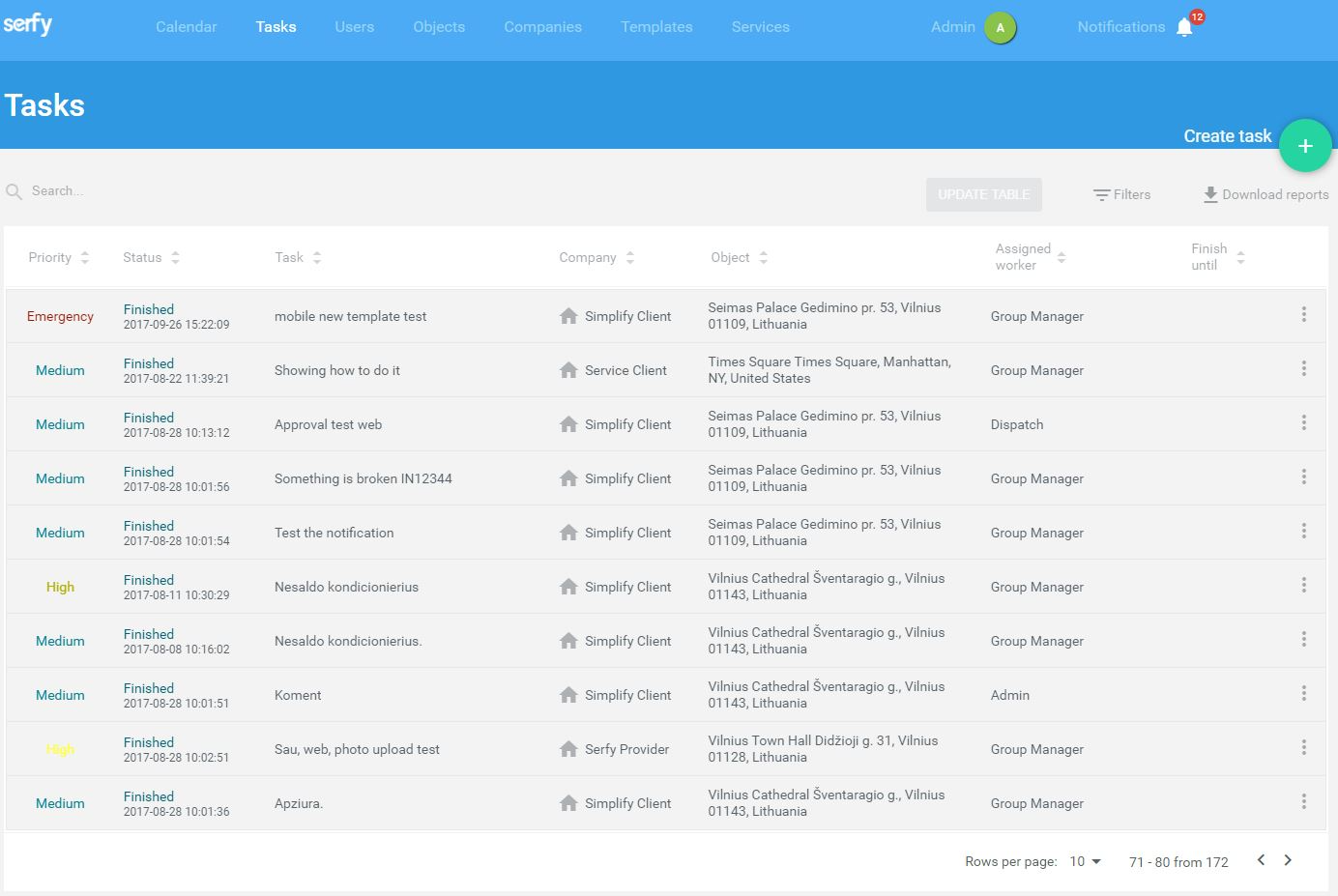Navigate to the Templates page
Image resolution: width=1338 pixels, height=896 pixels.
(656, 26)
